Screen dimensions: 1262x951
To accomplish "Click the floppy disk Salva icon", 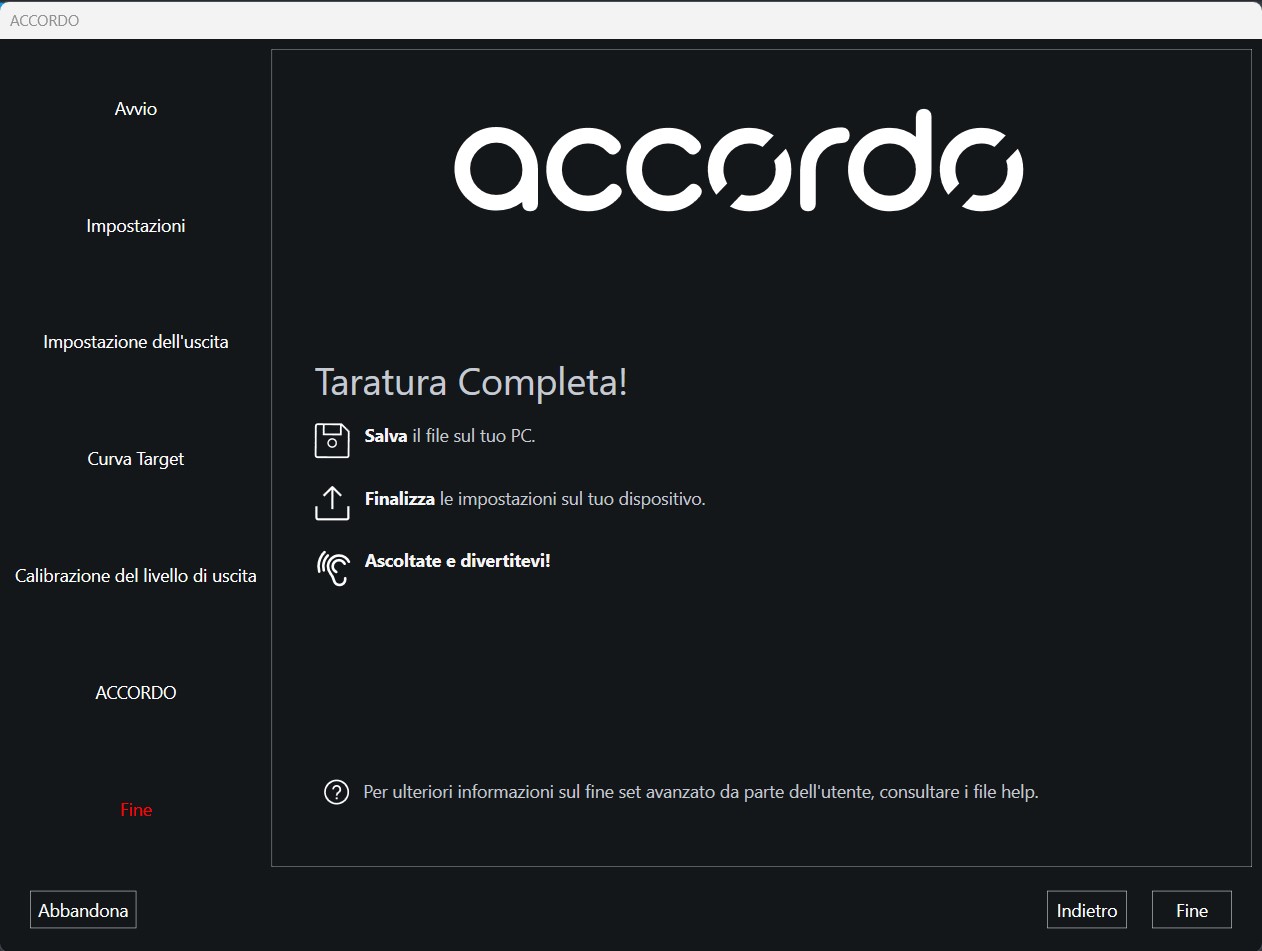I will 332,440.
